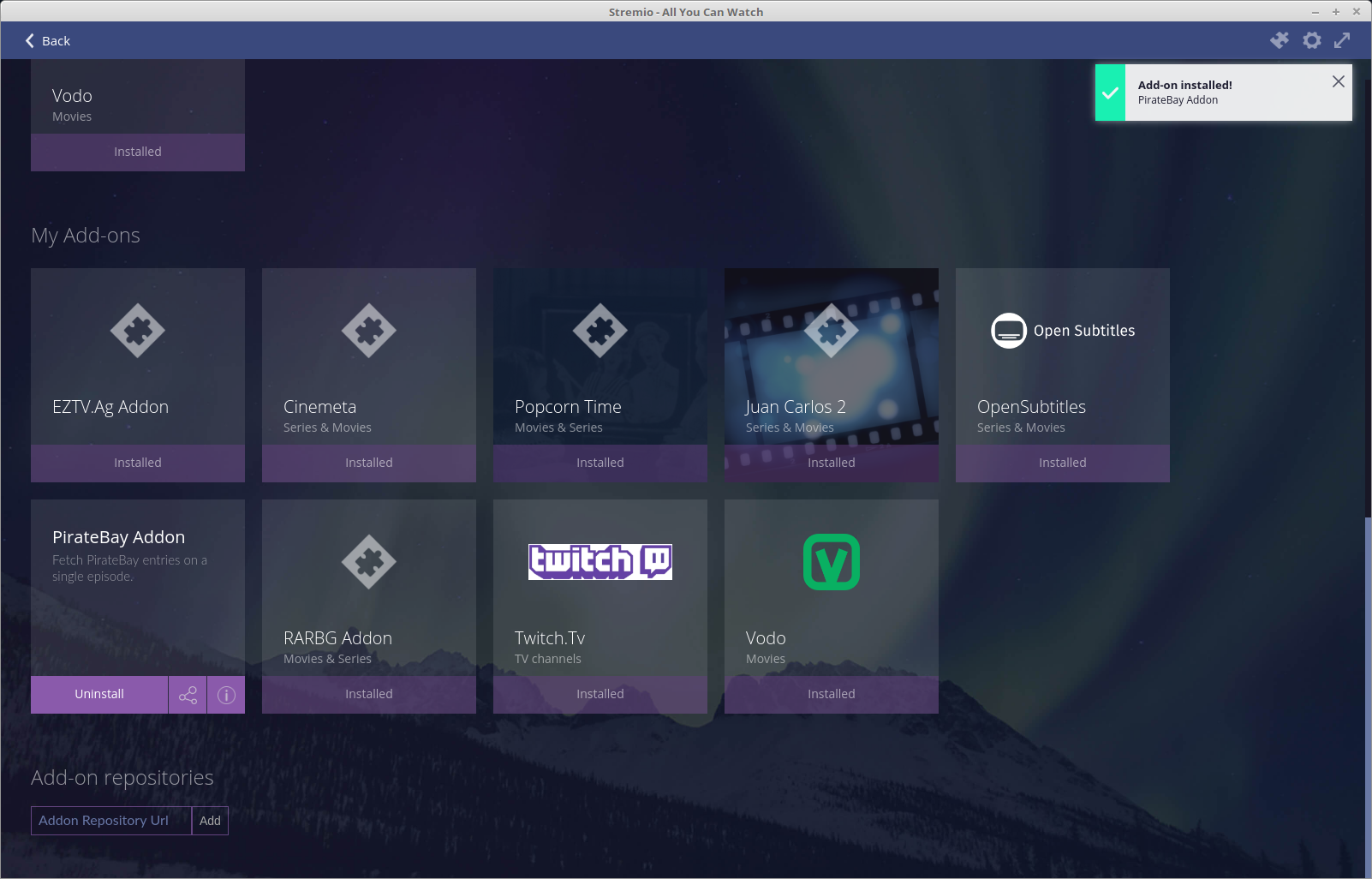Click Installed under EZTV.Ag Addon

click(138, 463)
